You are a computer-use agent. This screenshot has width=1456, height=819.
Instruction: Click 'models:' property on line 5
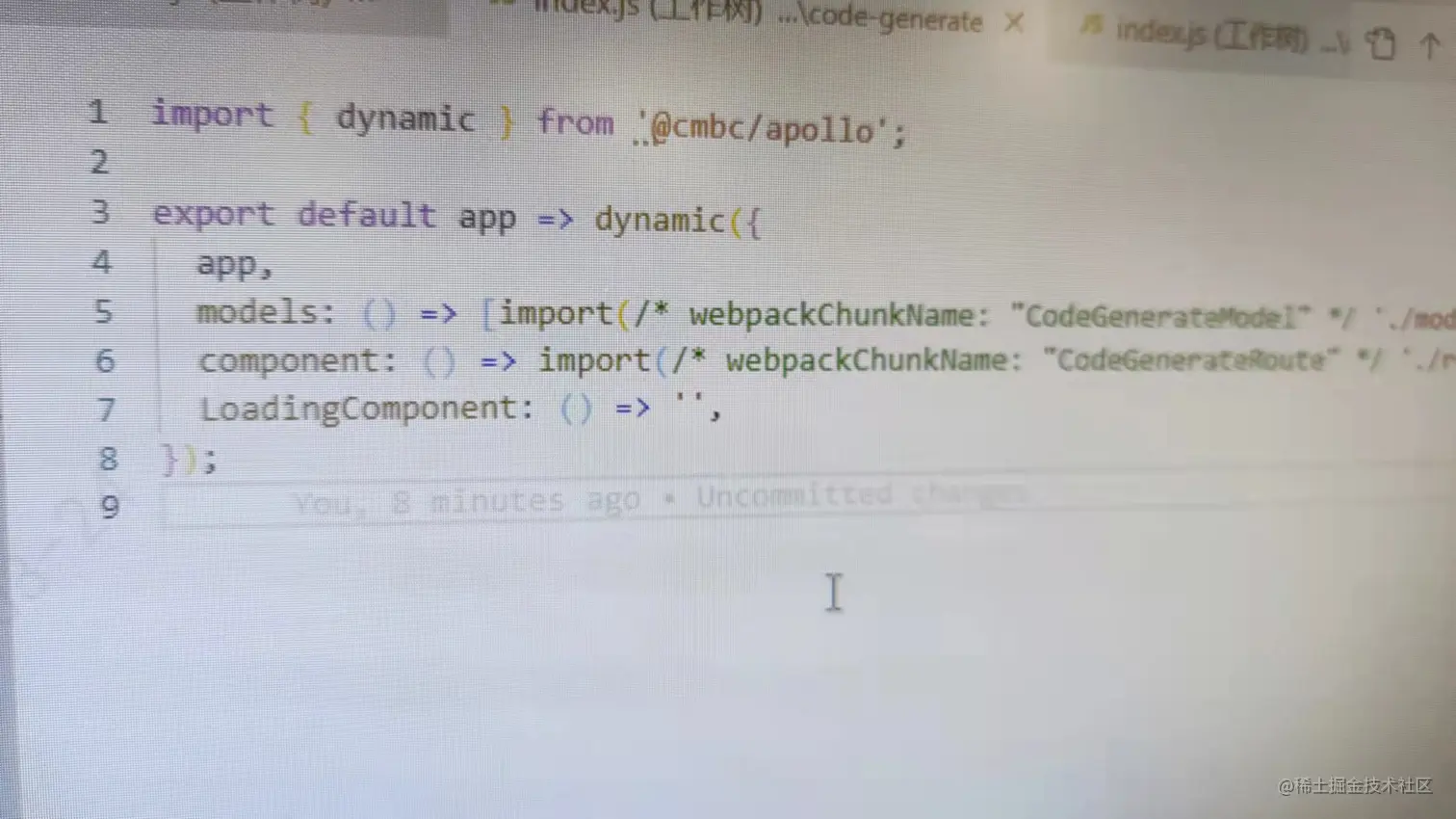[265, 312]
